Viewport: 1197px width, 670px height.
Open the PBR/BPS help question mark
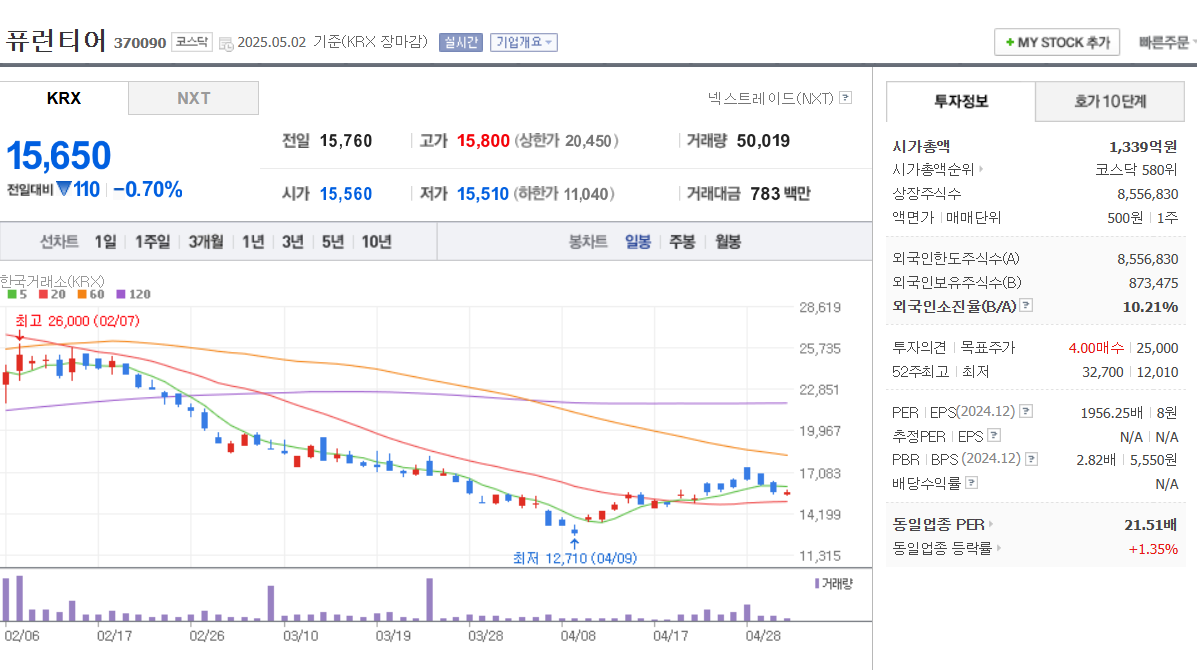click(1032, 459)
